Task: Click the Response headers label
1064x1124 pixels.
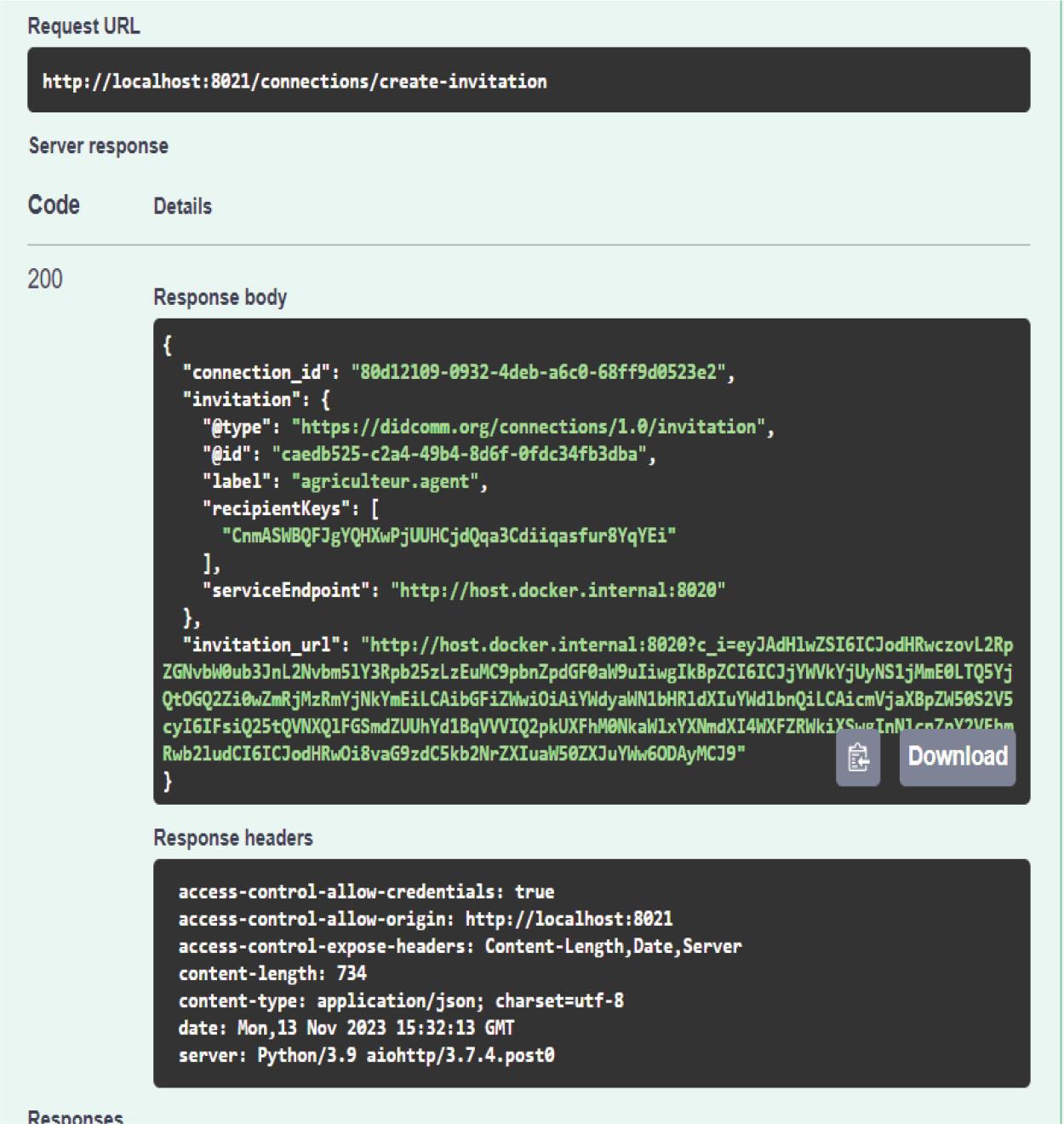Action: click(232, 838)
